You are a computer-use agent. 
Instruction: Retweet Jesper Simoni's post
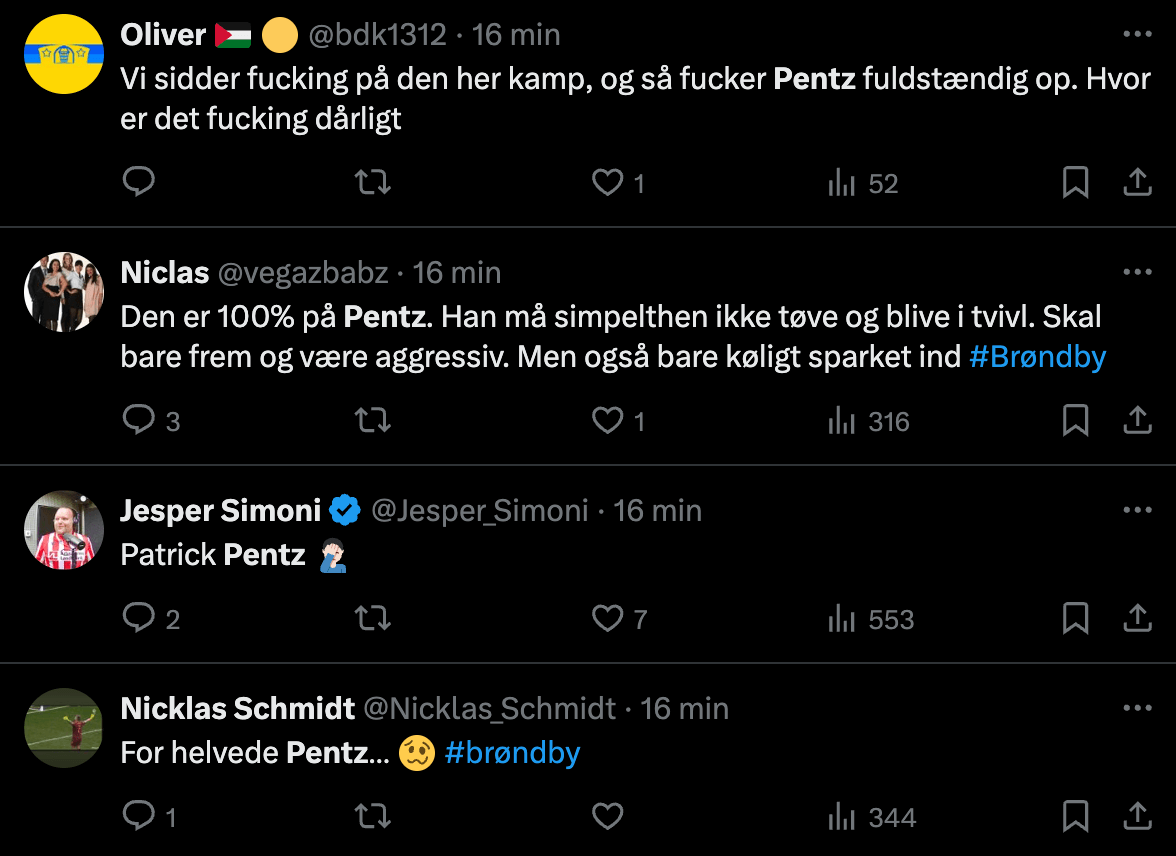coord(373,618)
